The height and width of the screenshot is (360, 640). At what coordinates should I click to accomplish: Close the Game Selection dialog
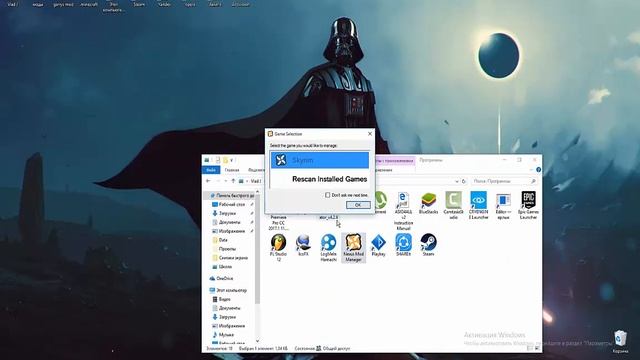(x=370, y=134)
